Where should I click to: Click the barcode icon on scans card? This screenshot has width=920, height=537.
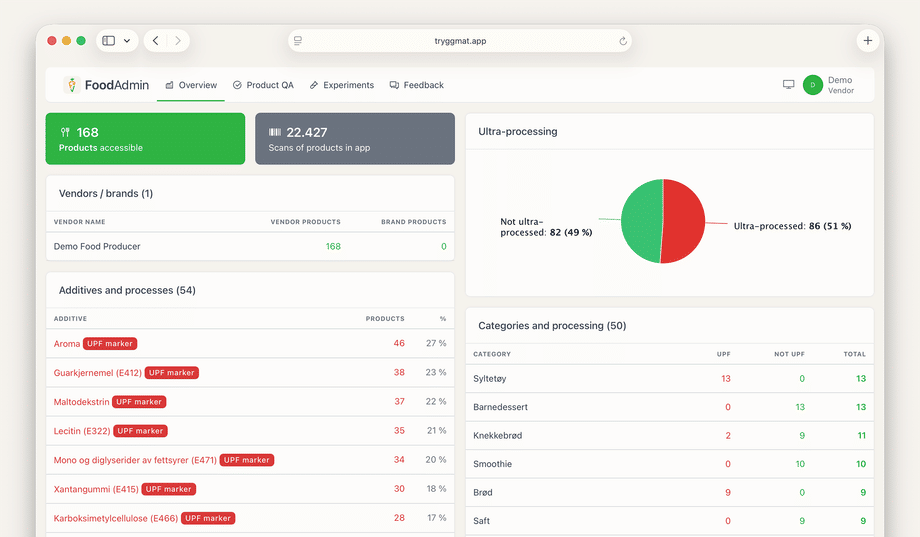pyautogui.click(x=275, y=132)
